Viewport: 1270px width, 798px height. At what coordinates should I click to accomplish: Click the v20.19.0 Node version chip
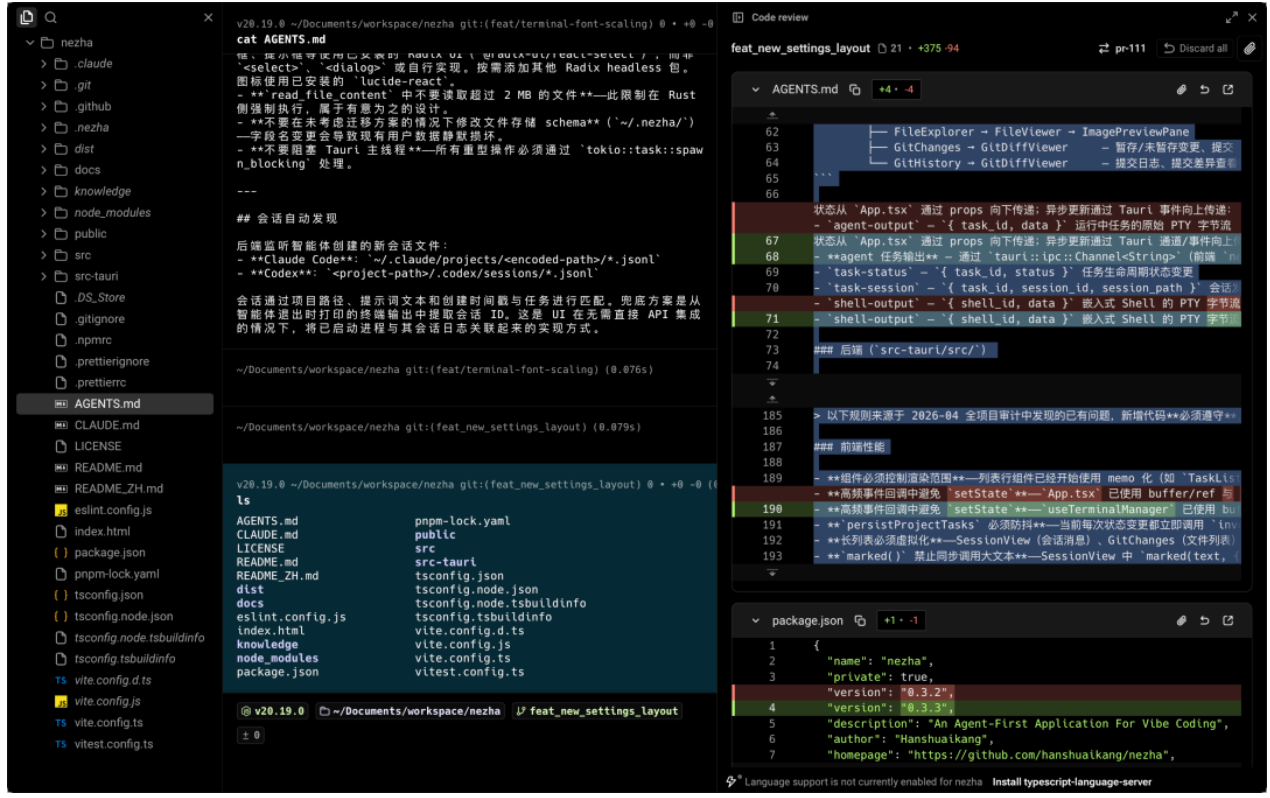272,711
